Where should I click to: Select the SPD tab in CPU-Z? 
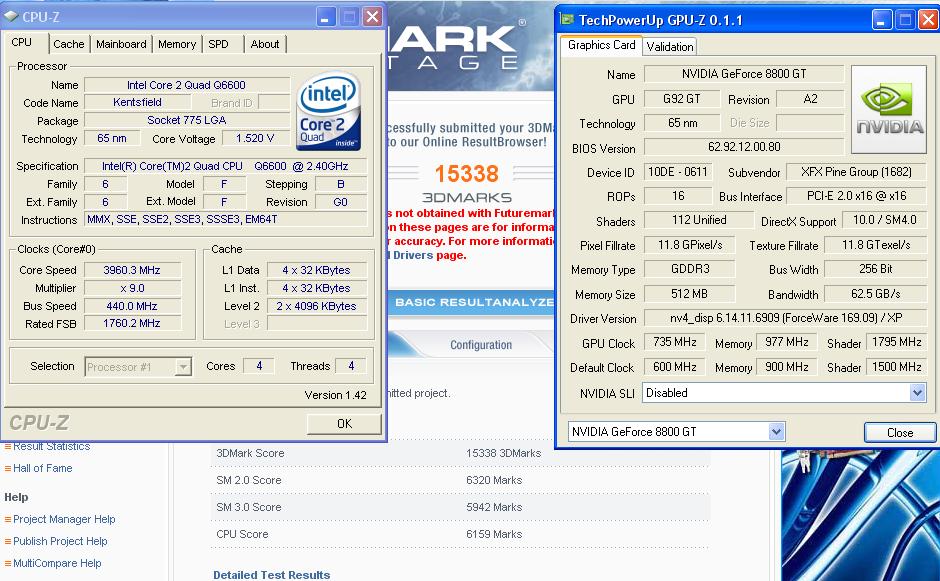219,44
